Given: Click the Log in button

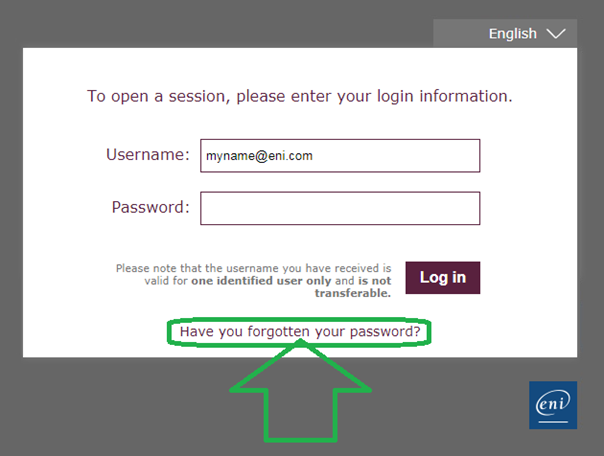Looking at the screenshot, I should [x=443, y=278].
